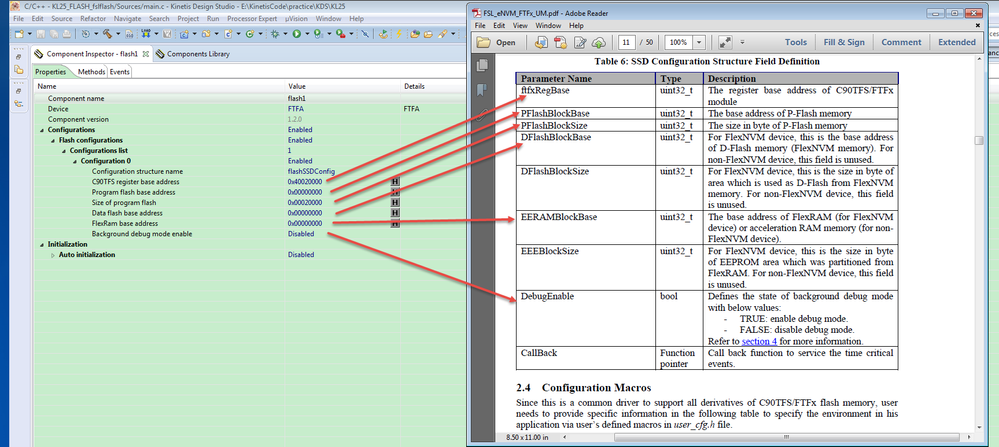This screenshot has width=999, height=447.
Task: Toggle Flash configurations Enabled value
Action: click(x=300, y=140)
